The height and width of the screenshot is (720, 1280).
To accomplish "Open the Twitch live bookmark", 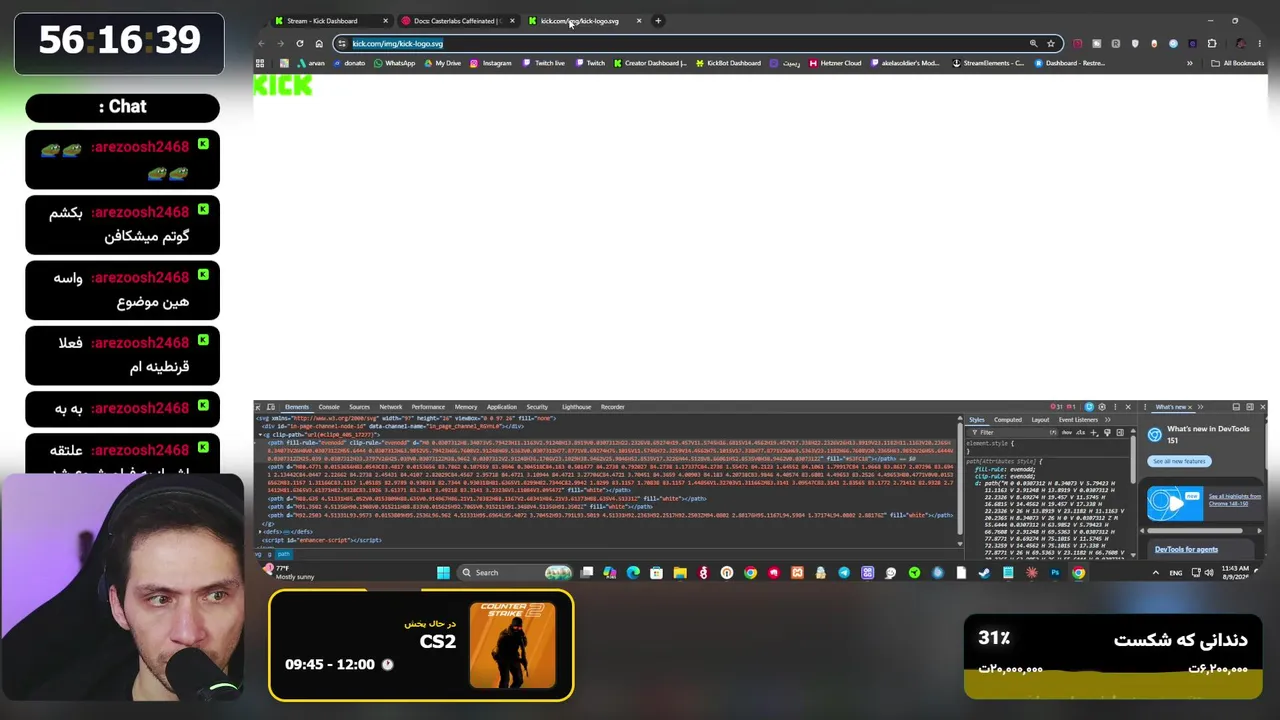I will coord(544,63).
